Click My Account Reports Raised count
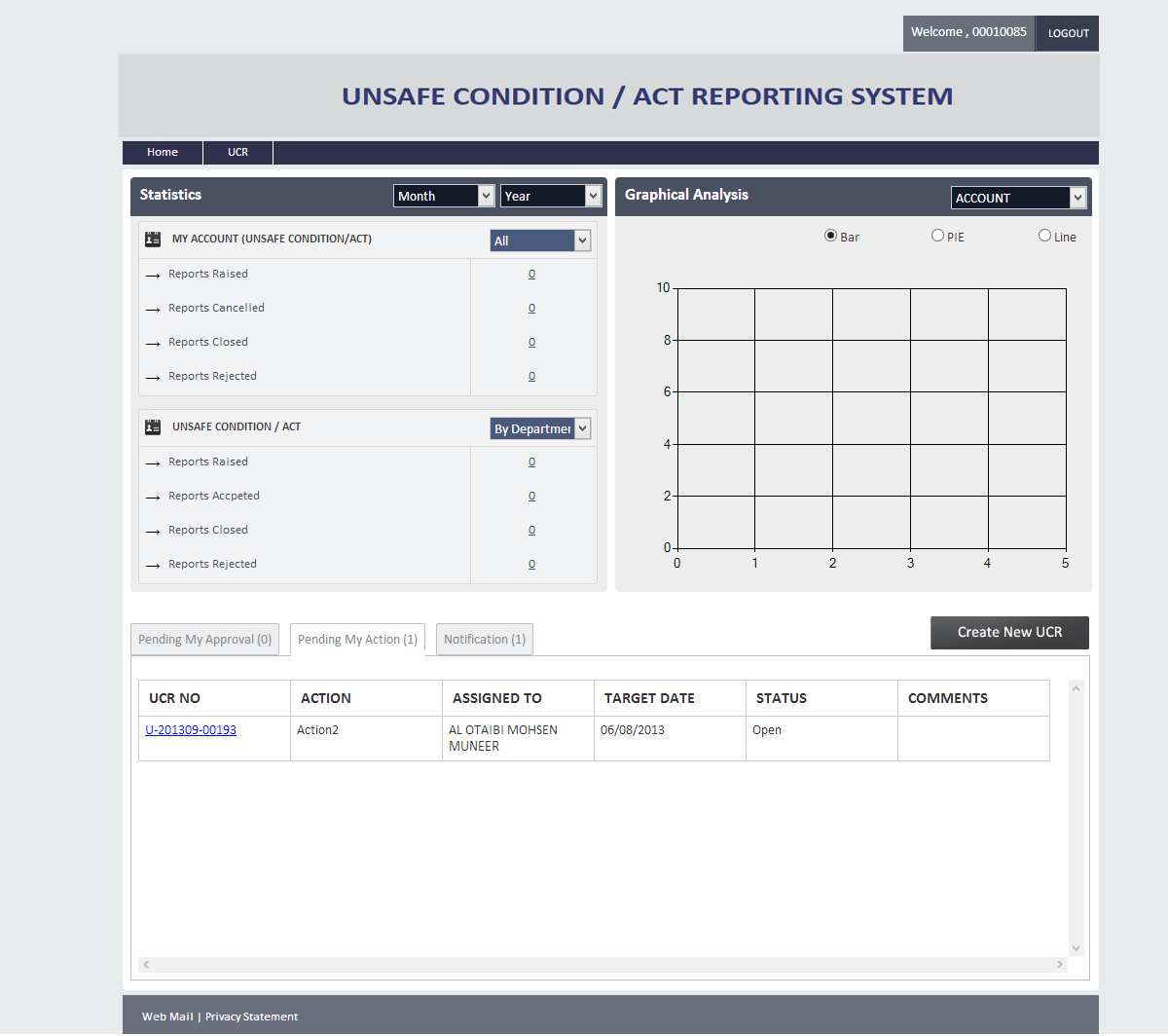This screenshot has width=1168, height=1036. point(531,275)
